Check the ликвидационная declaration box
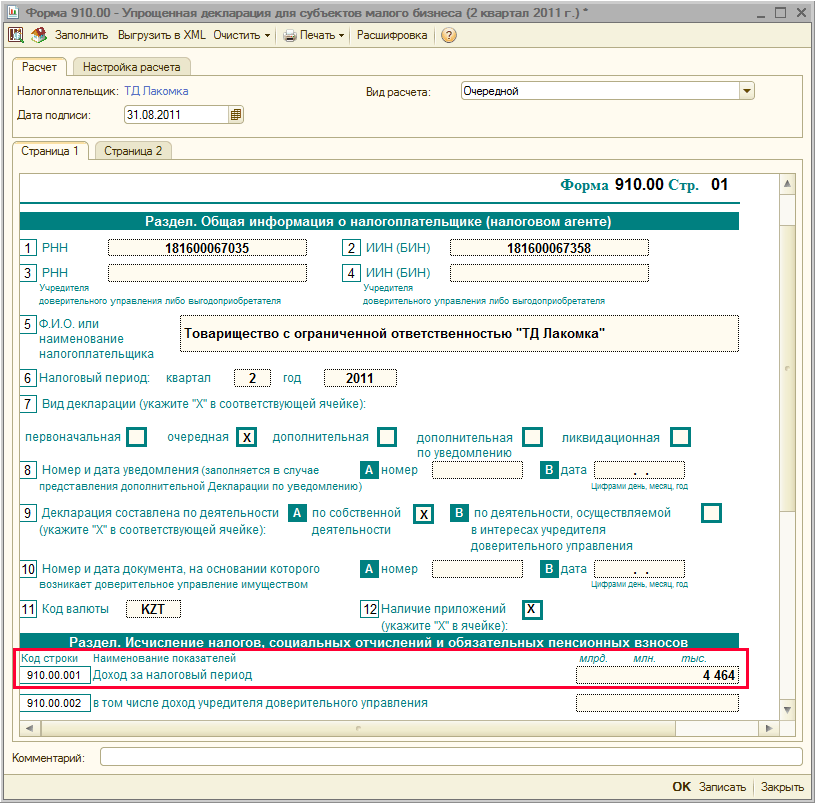This screenshot has width=815, height=803. click(680, 437)
